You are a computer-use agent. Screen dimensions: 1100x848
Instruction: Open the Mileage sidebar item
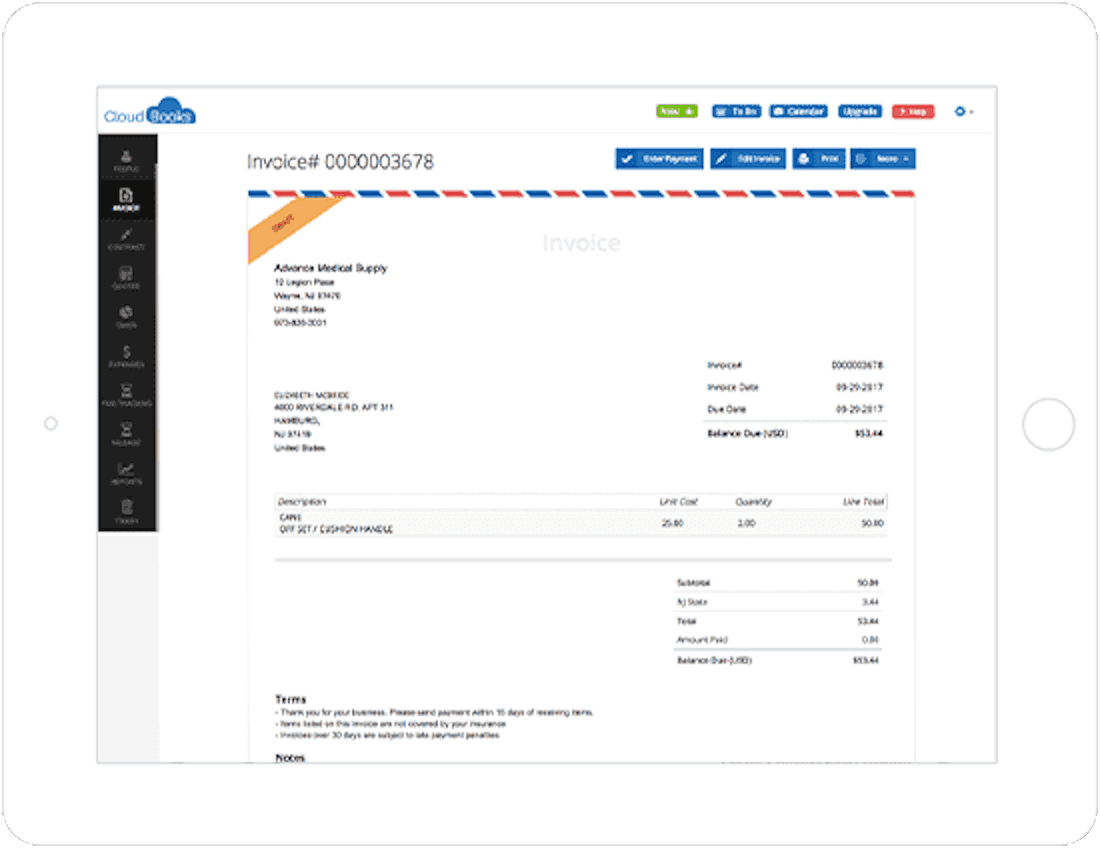point(127,434)
